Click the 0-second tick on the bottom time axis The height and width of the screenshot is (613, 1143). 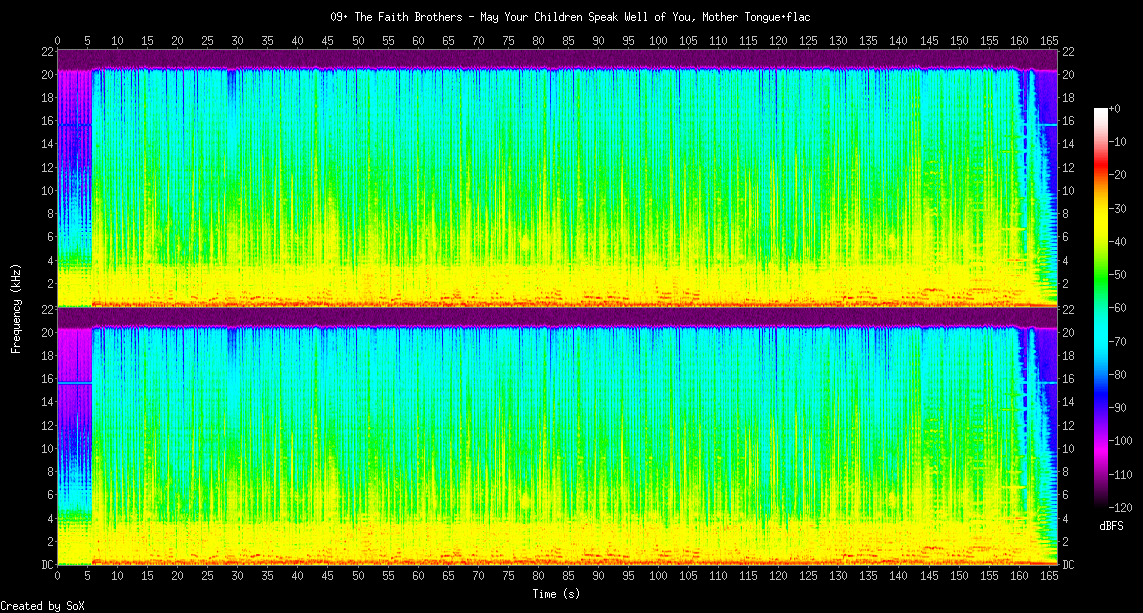[58, 577]
